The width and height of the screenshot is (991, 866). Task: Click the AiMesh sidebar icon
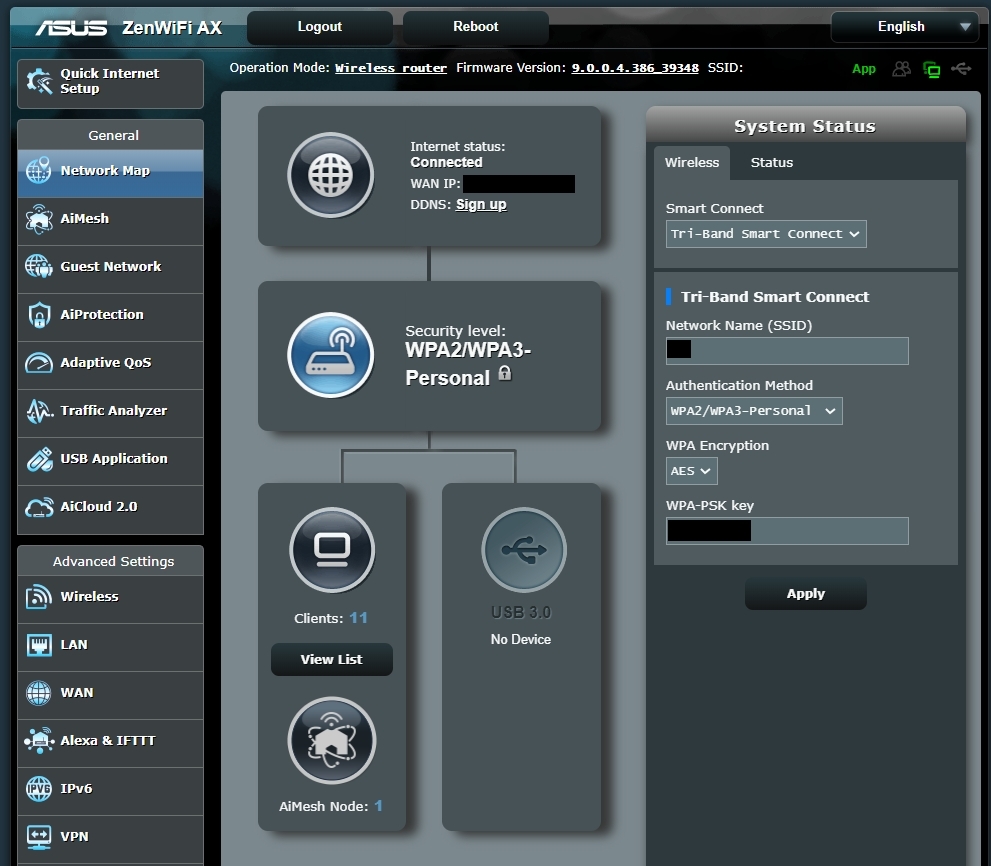click(39, 219)
